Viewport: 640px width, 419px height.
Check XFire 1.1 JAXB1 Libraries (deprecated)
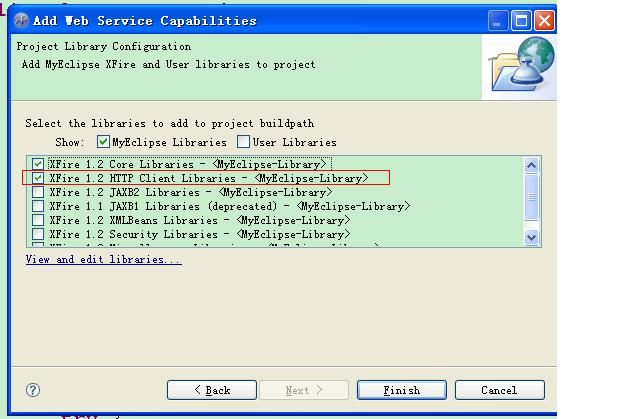(x=38, y=206)
